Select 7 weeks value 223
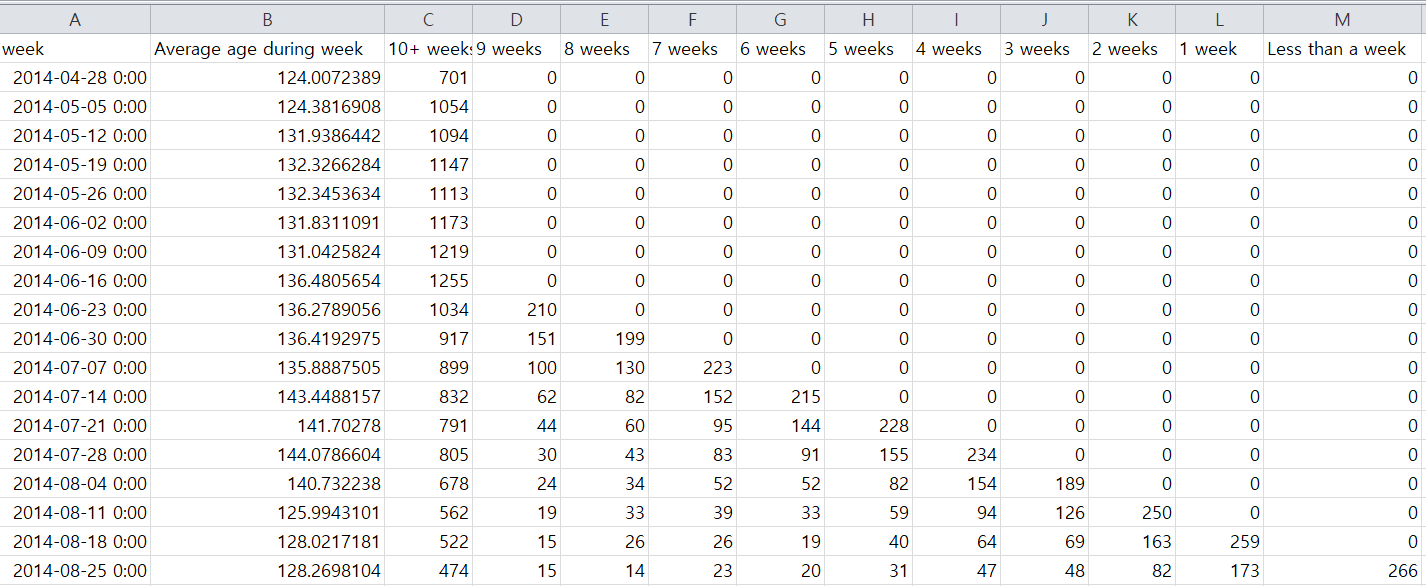 click(692, 367)
